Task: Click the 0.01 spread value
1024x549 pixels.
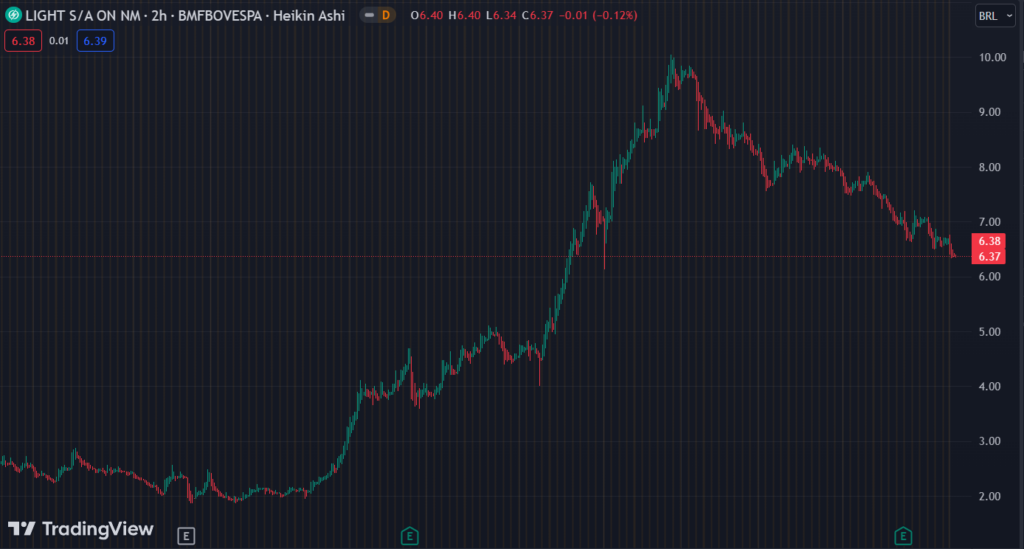Action: [x=59, y=41]
